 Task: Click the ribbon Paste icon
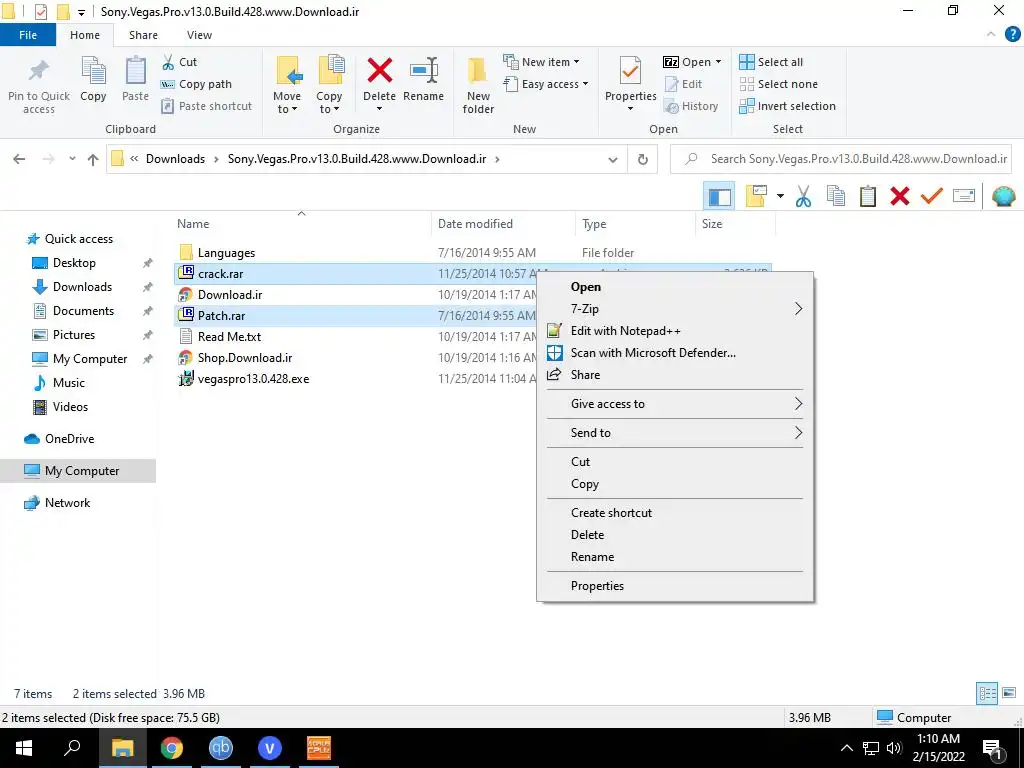click(135, 71)
